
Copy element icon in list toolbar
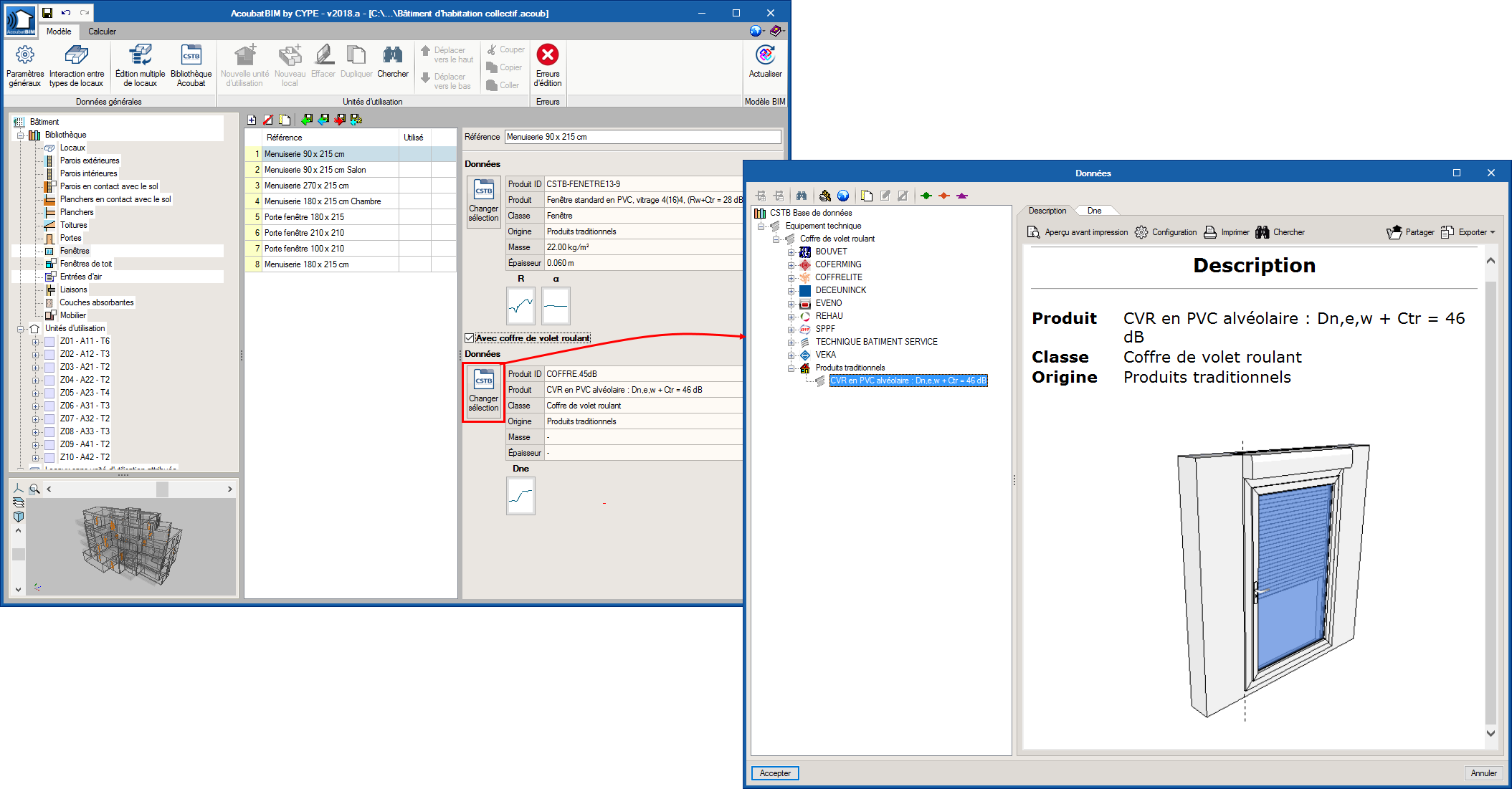pyautogui.click(x=285, y=120)
